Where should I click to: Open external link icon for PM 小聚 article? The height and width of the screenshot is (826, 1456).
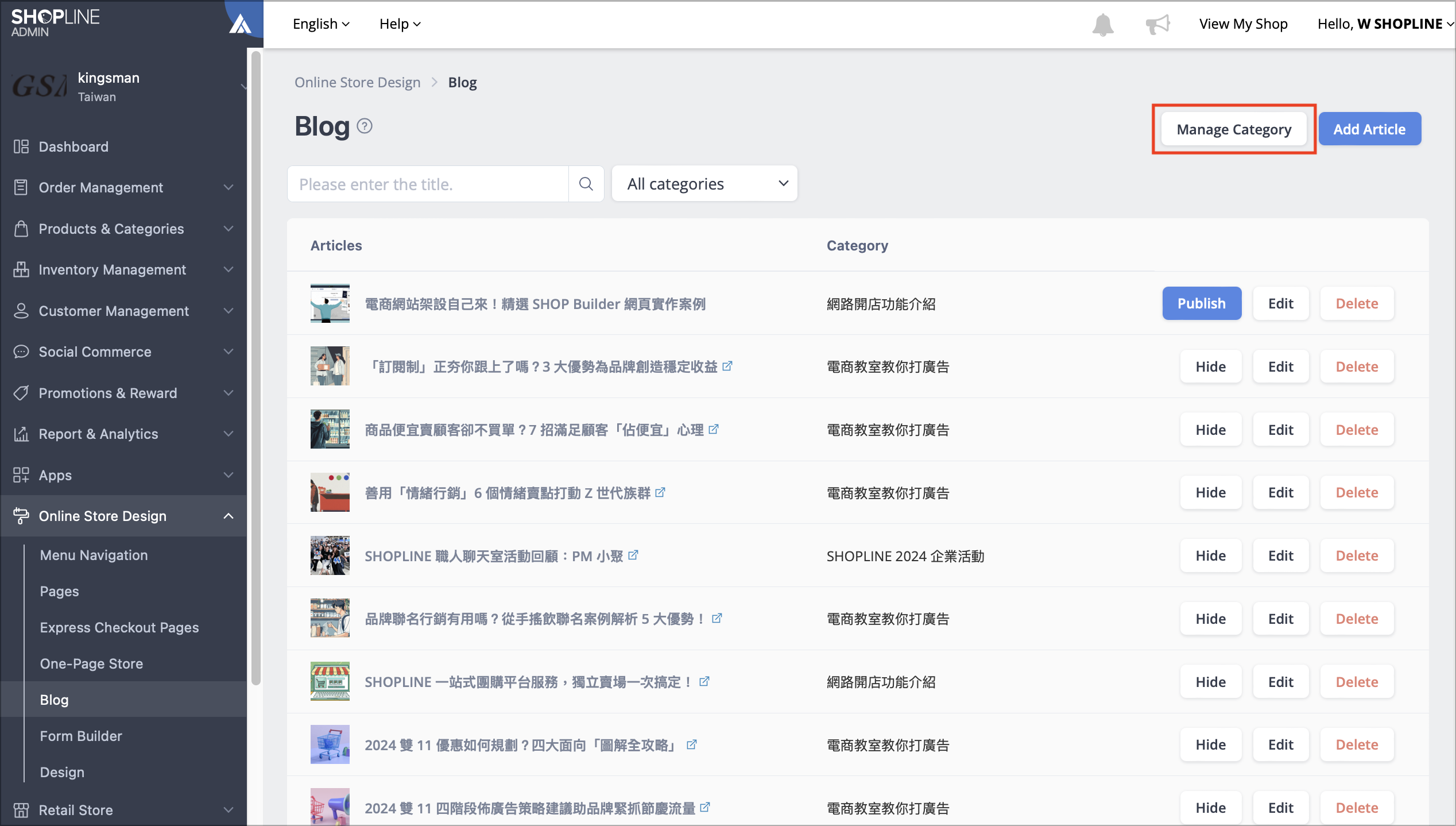633,555
